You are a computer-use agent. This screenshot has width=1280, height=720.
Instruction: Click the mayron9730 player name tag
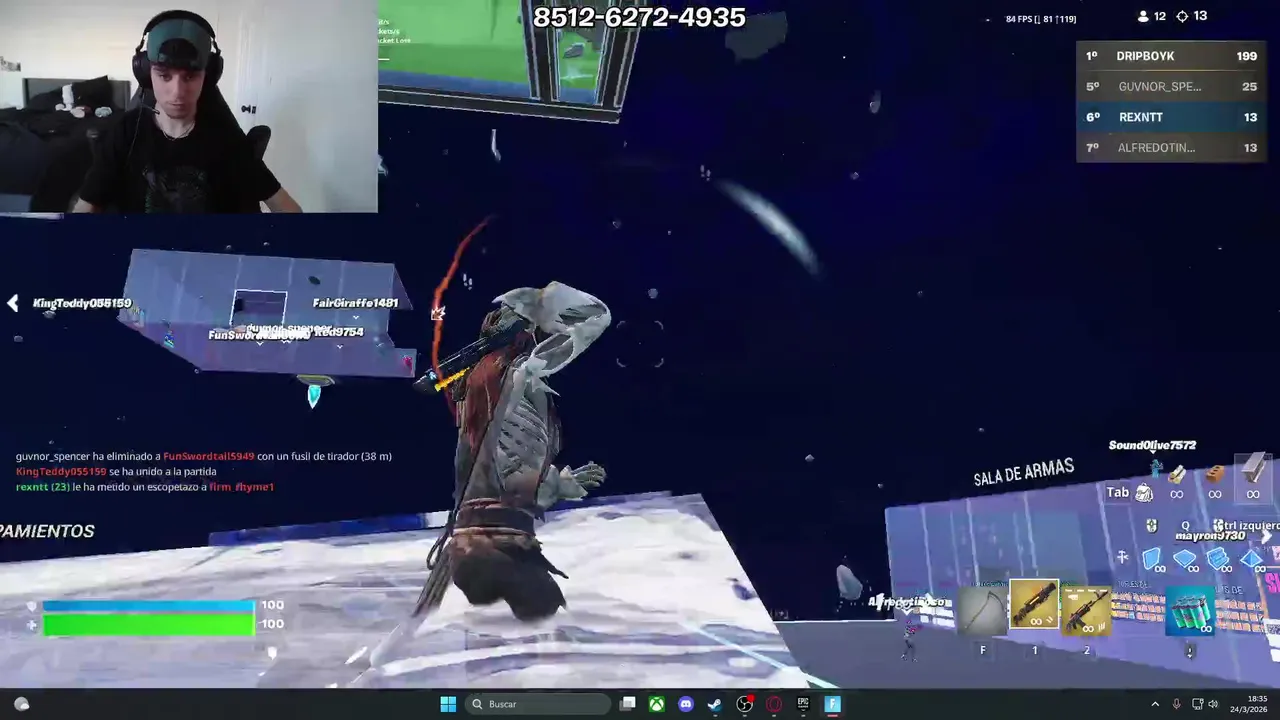pyautogui.click(x=1208, y=536)
